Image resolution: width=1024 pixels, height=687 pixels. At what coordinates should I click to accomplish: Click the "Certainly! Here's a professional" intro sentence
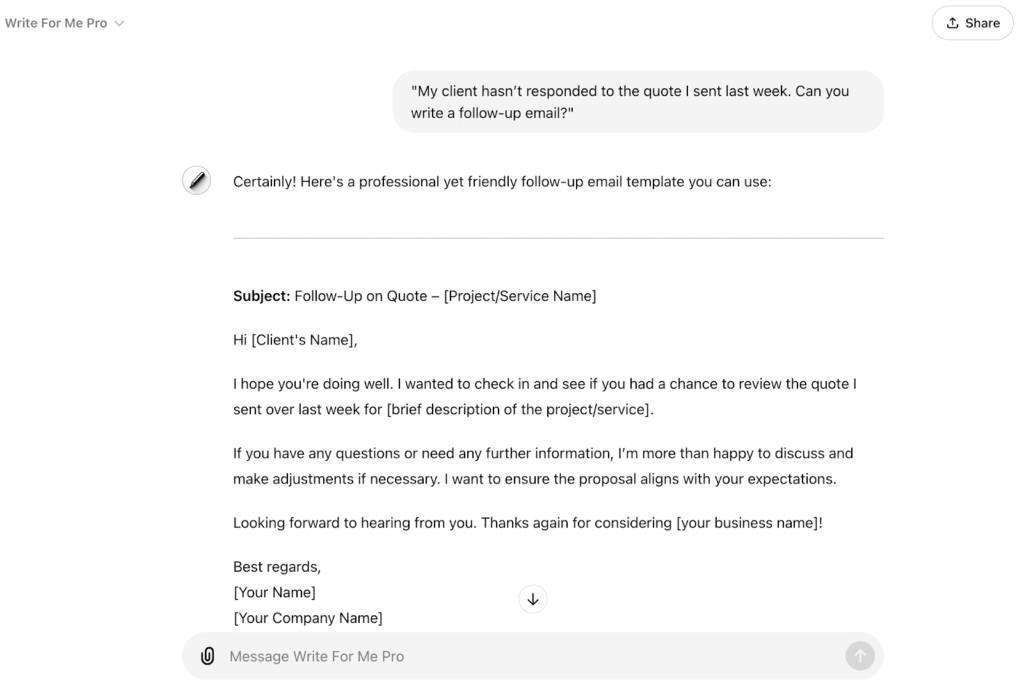[502, 182]
